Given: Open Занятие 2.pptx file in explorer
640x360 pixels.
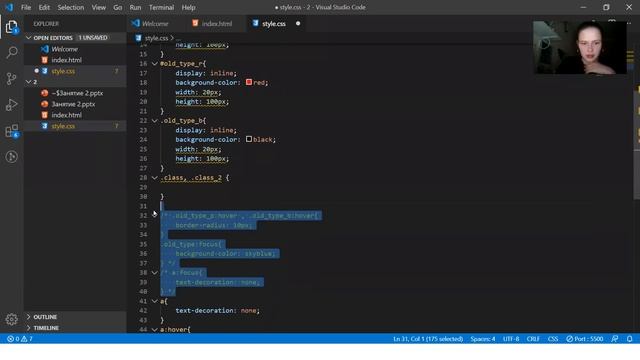Looking at the screenshot, I should click(73, 104).
